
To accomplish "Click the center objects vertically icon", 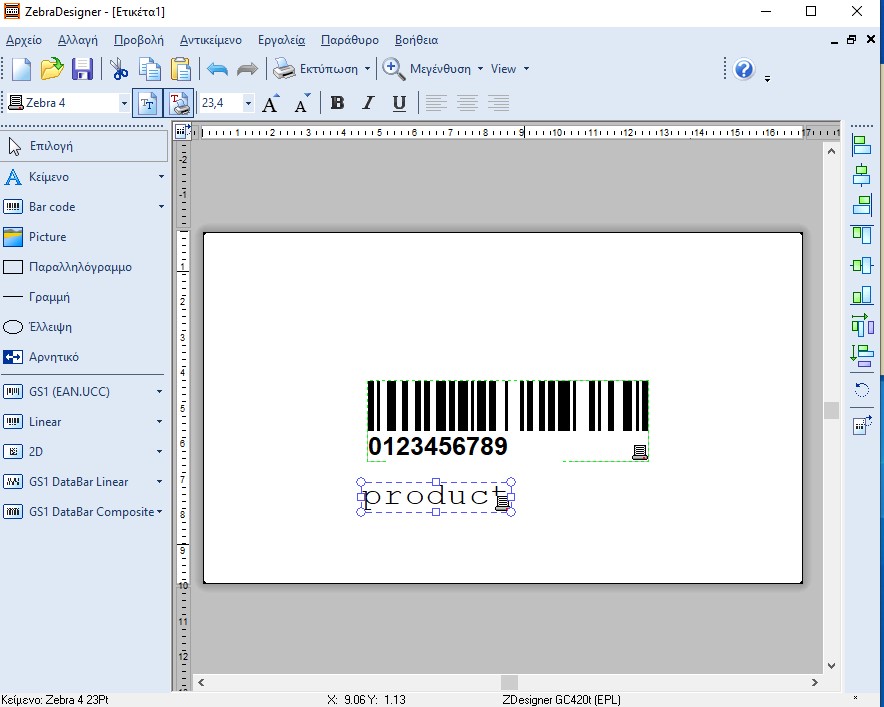I will coord(862,265).
